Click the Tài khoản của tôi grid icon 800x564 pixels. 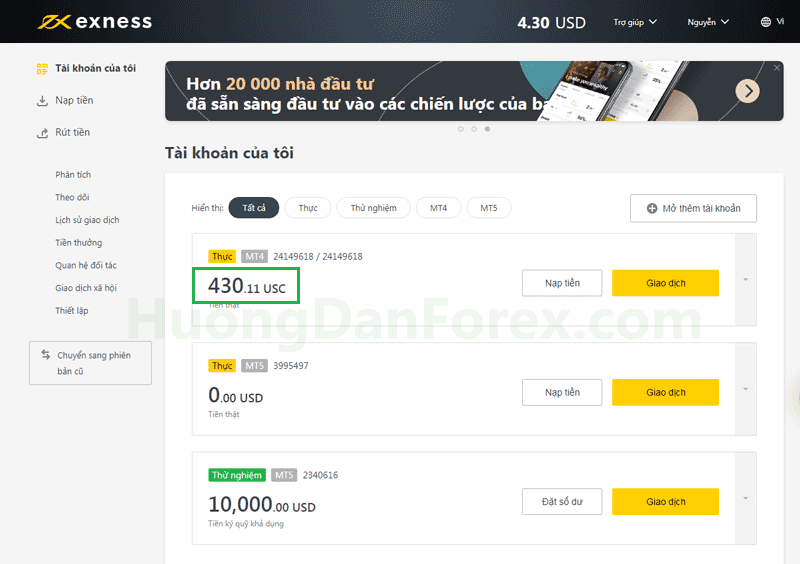[x=42, y=69]
